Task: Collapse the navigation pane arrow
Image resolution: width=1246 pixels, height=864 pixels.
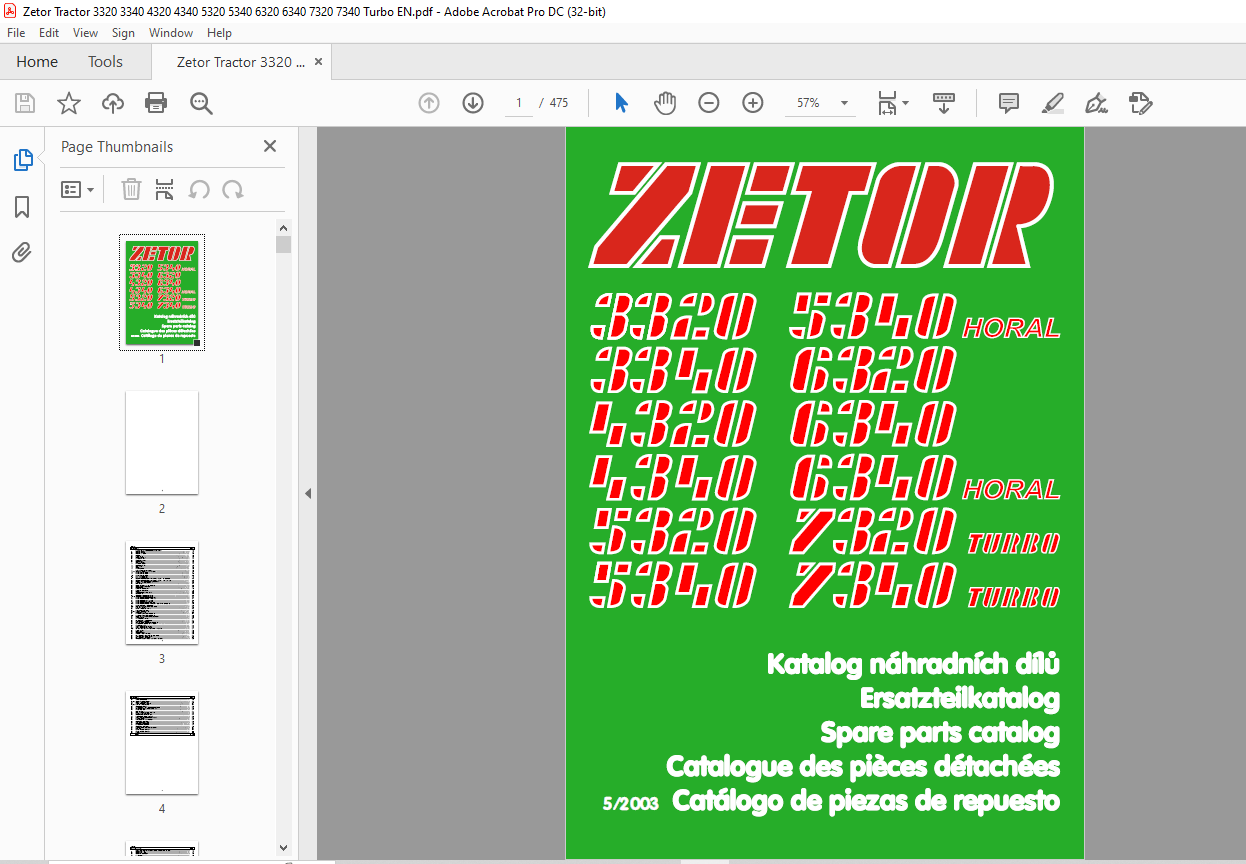Action: [x=308, y=493]
